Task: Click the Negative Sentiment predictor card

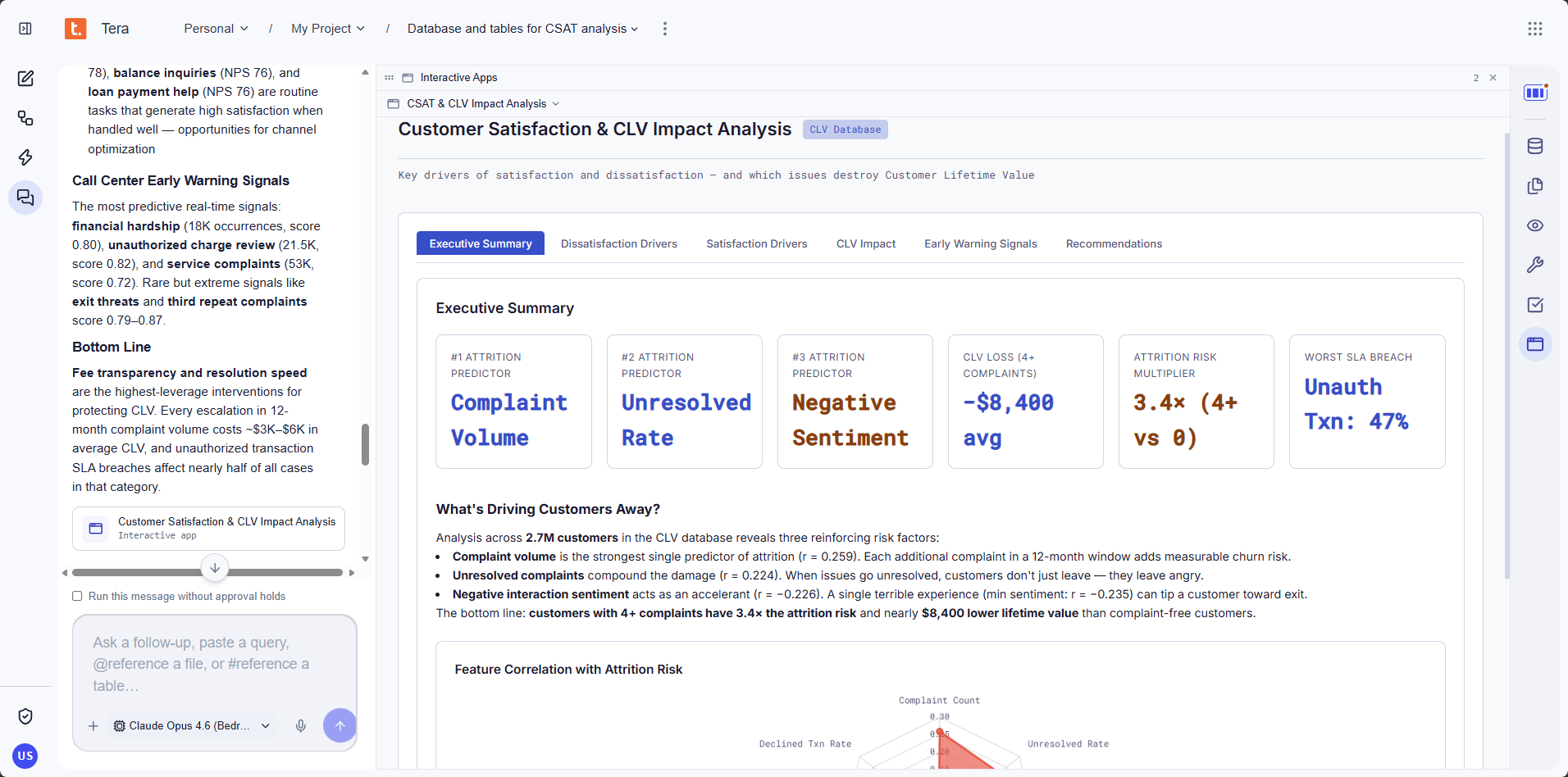Action: tap(855, 402)
